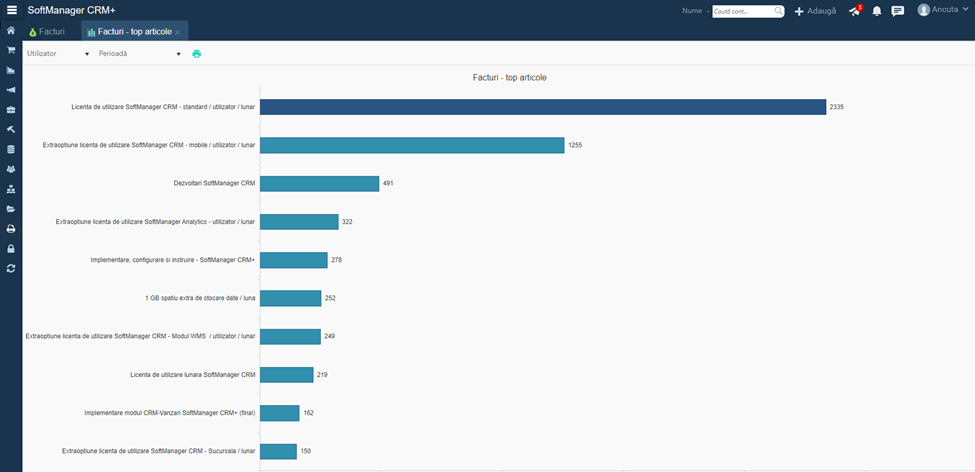Viewport: 975px width, 472px height.
Task: Open the hamburger main menu
Action: [x=11, y=10]
